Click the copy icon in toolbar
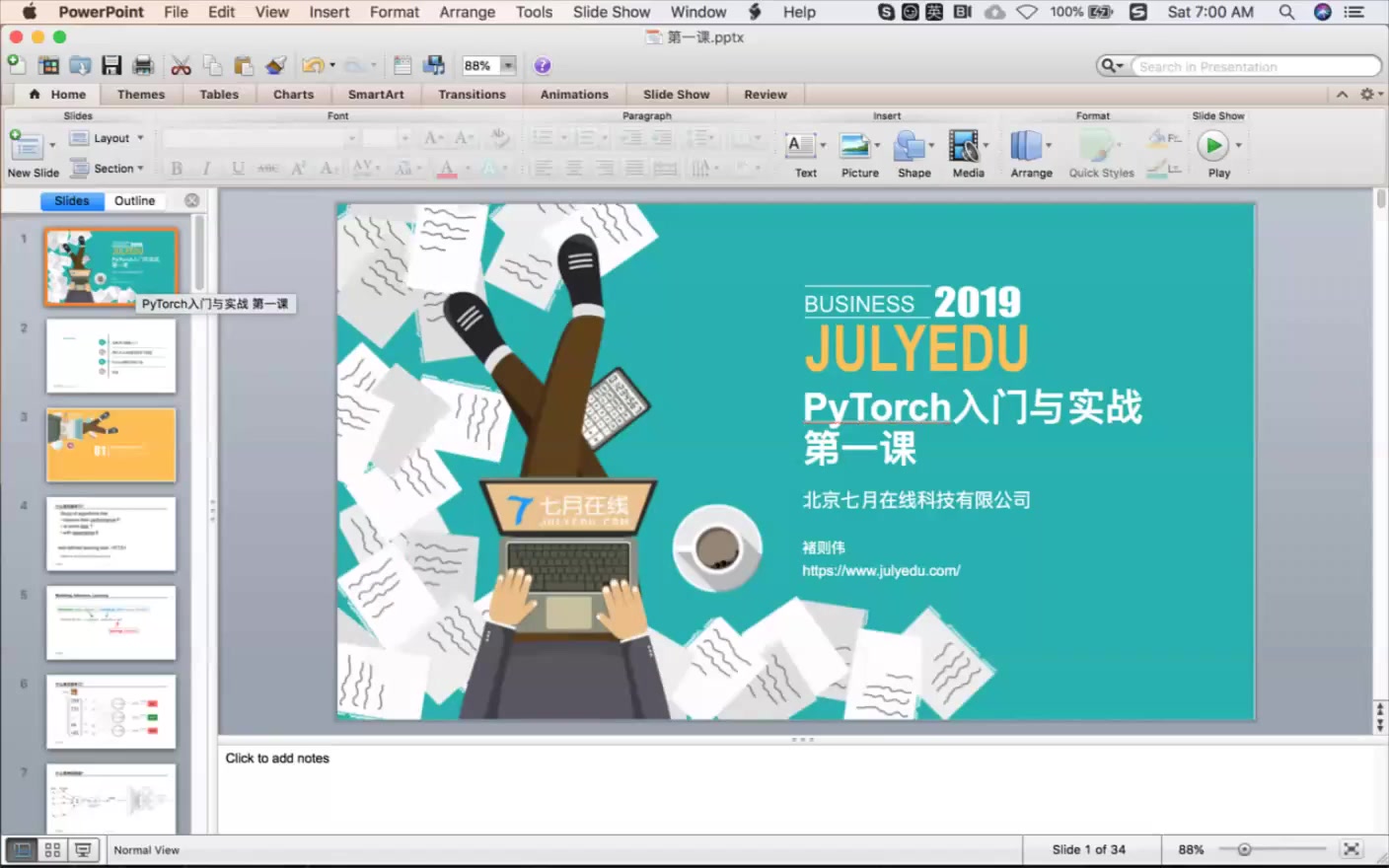 click(x=212, y=66)
